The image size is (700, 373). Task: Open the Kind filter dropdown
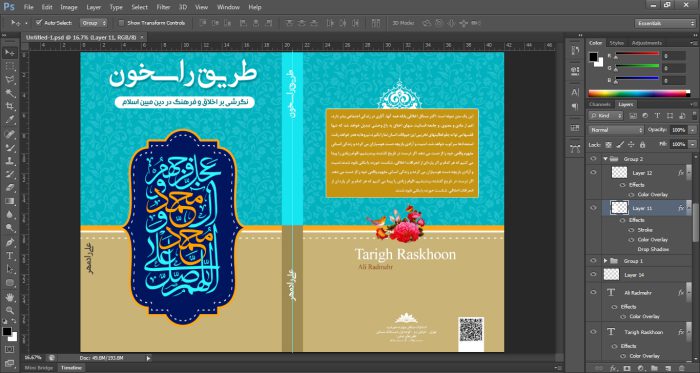coord(606,116)
